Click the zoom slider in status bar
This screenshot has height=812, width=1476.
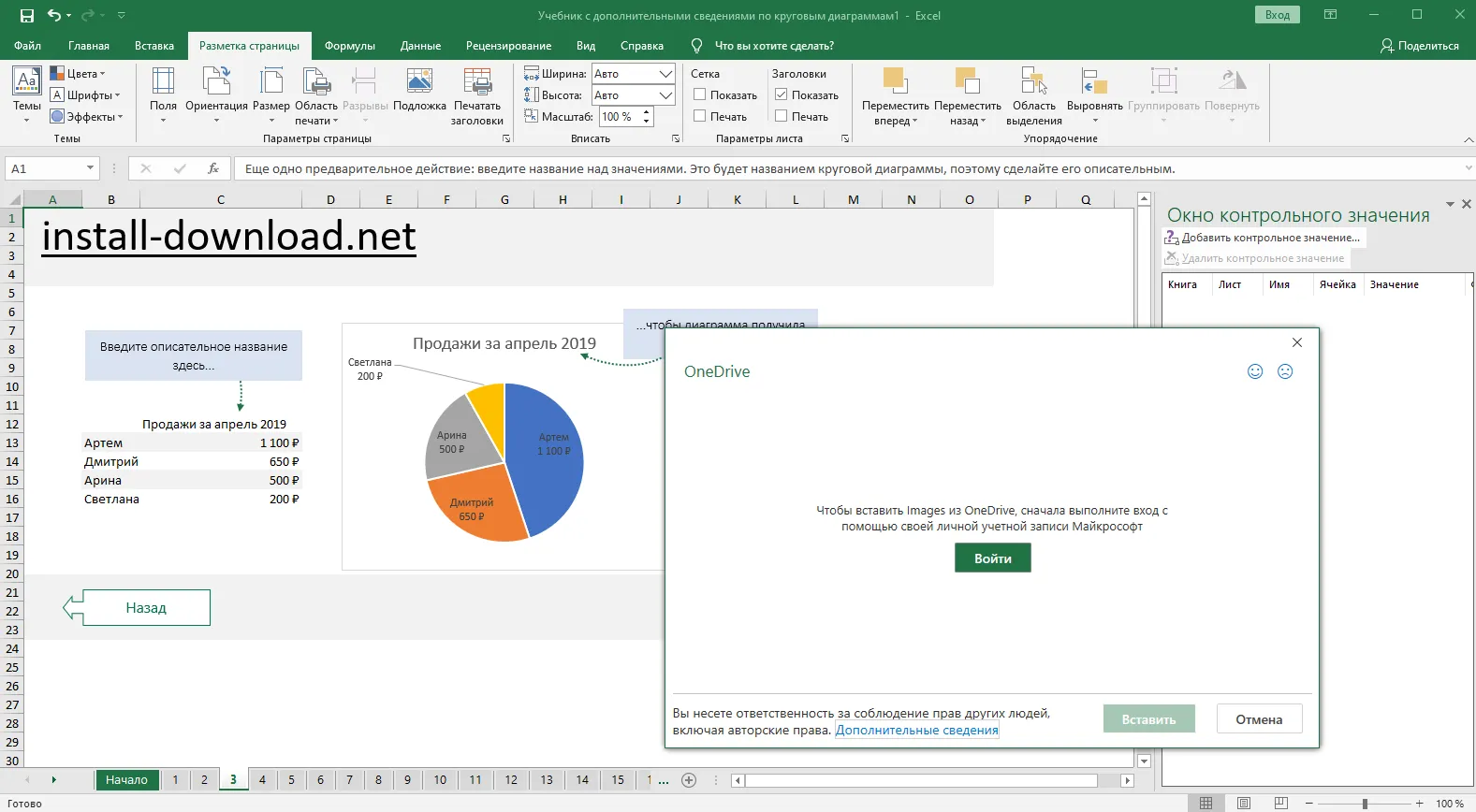1365,804
